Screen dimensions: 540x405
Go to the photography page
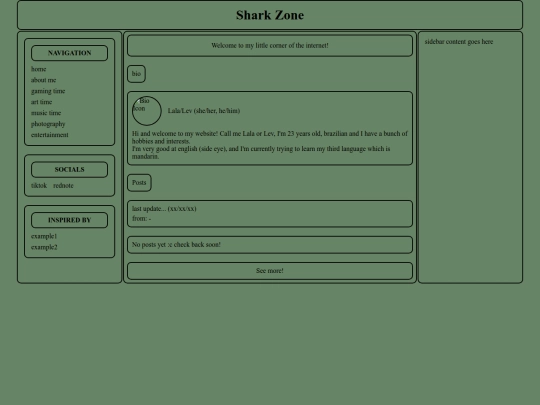pos(48,124)
